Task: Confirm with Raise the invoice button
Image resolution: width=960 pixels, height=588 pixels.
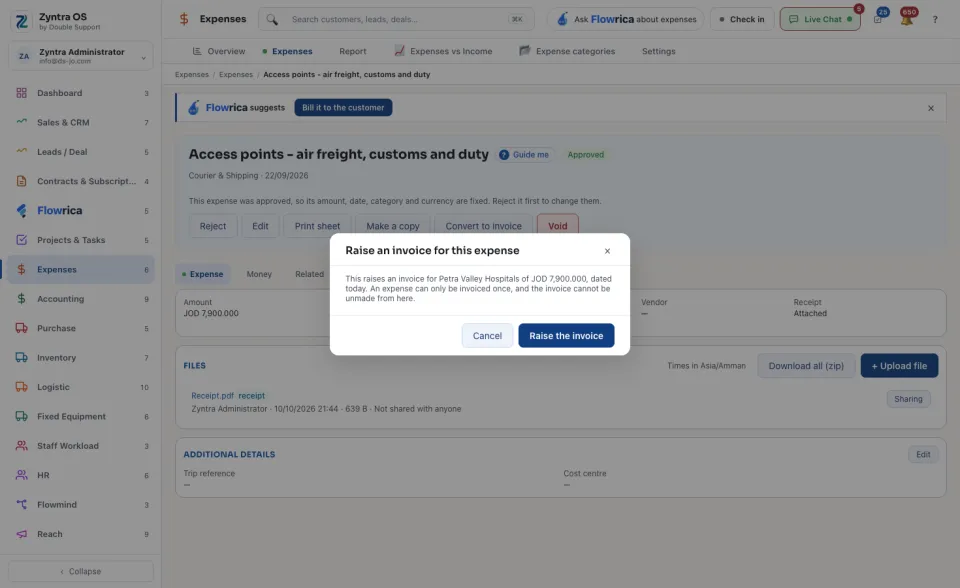Action: pos(566,336)
